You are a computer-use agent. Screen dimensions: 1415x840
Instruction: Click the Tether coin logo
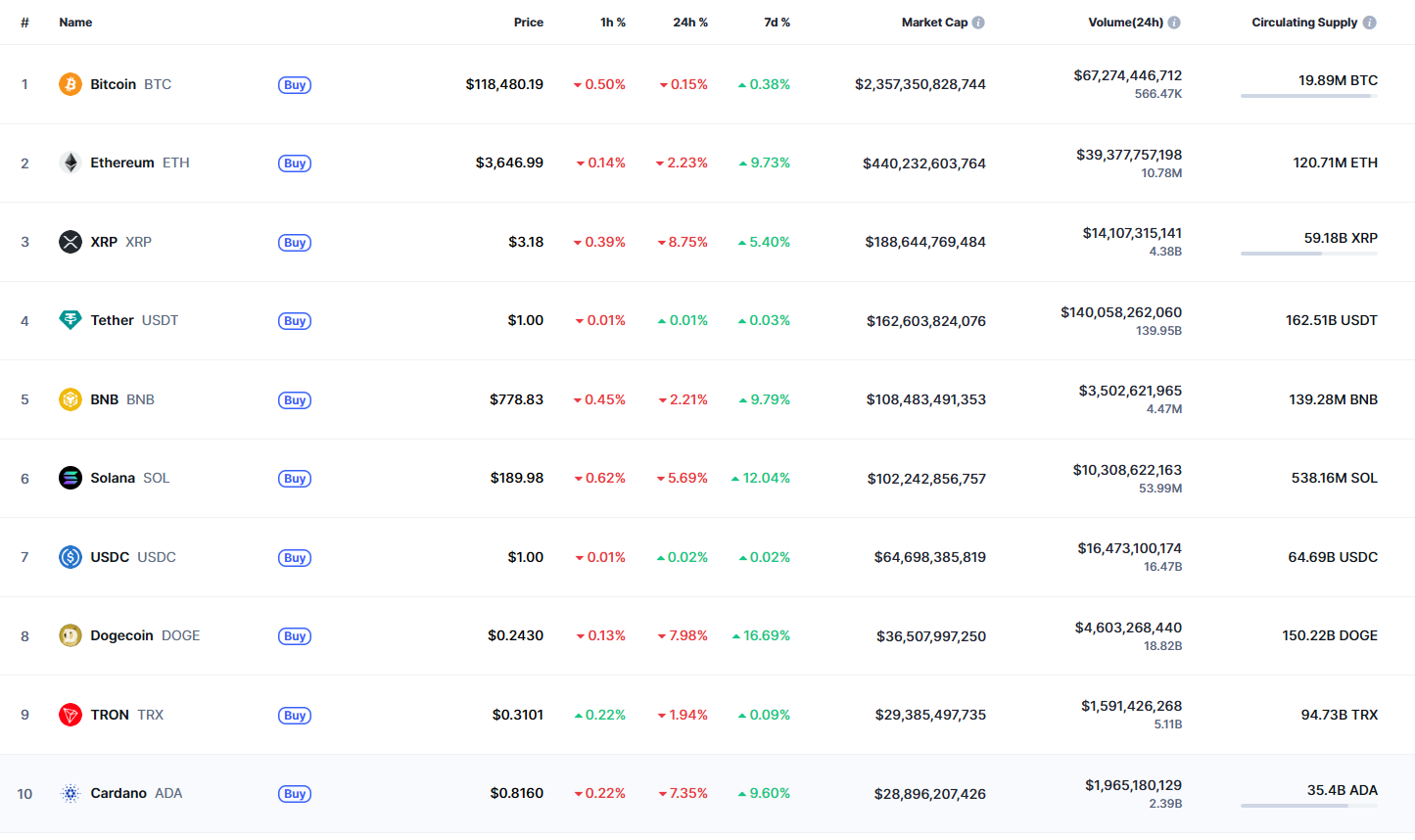pos(71,320)
